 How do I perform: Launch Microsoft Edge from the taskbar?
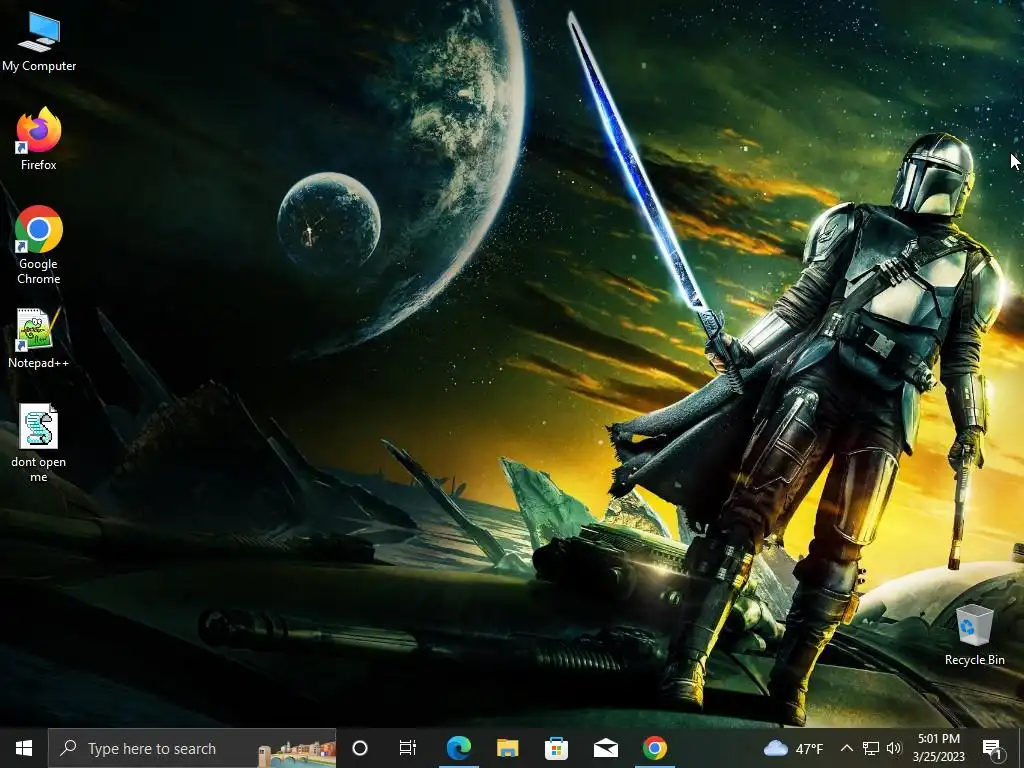458,748
